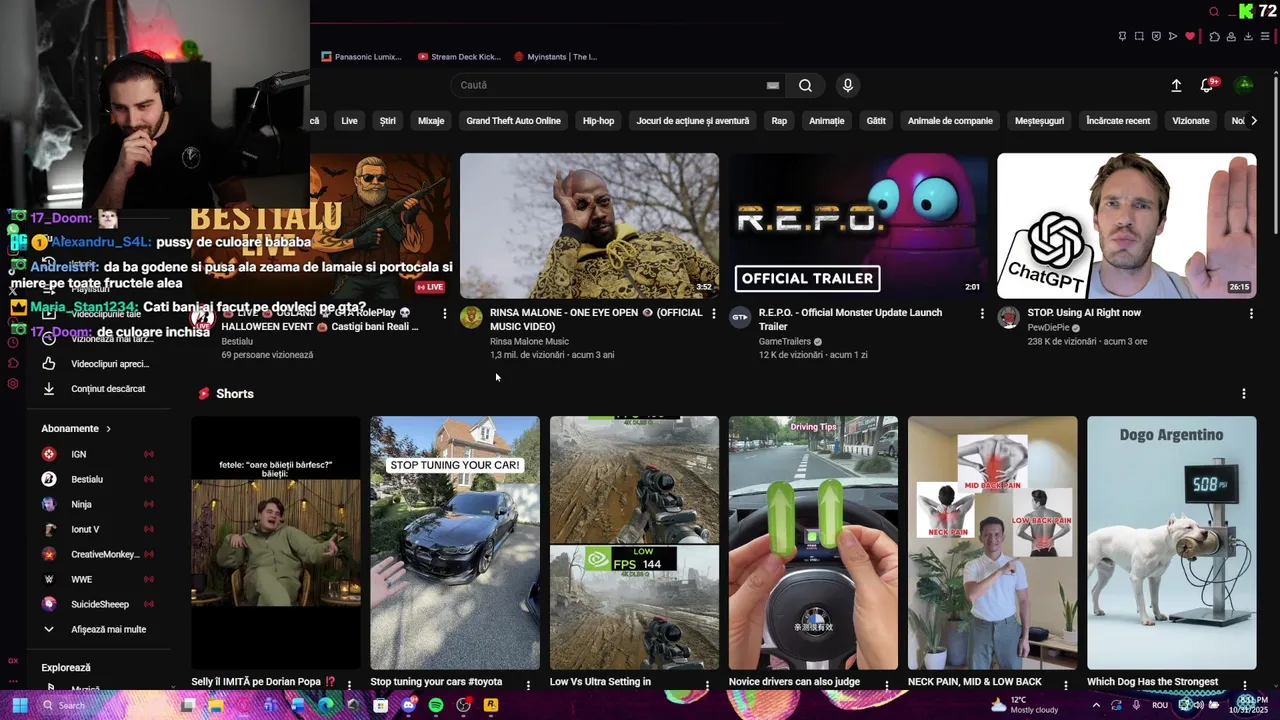Select Animale de companie chip

[950, 121]
